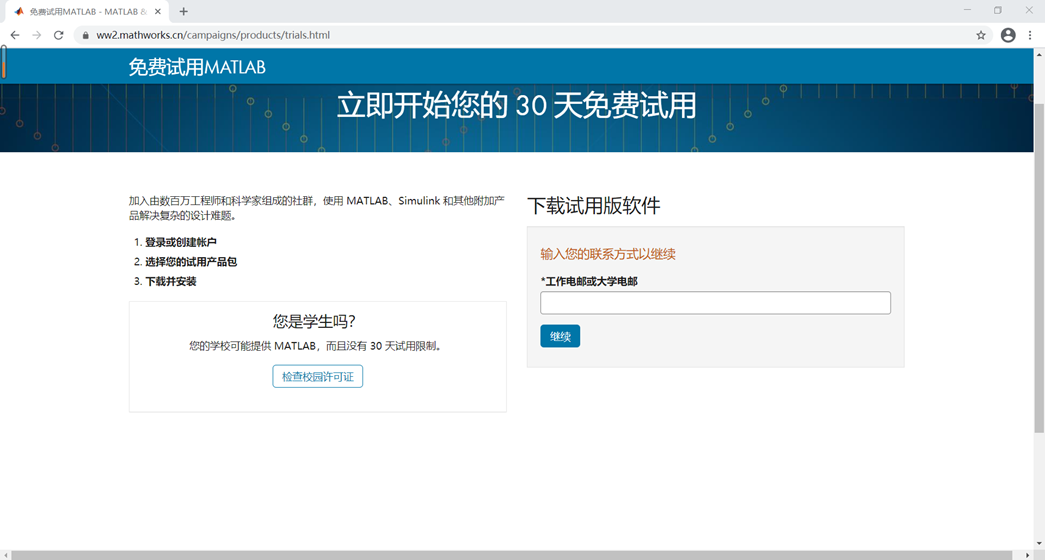1045x560 pixels.
Task: Click step text 选择您的试用产品包
Action: pos(191,261)
